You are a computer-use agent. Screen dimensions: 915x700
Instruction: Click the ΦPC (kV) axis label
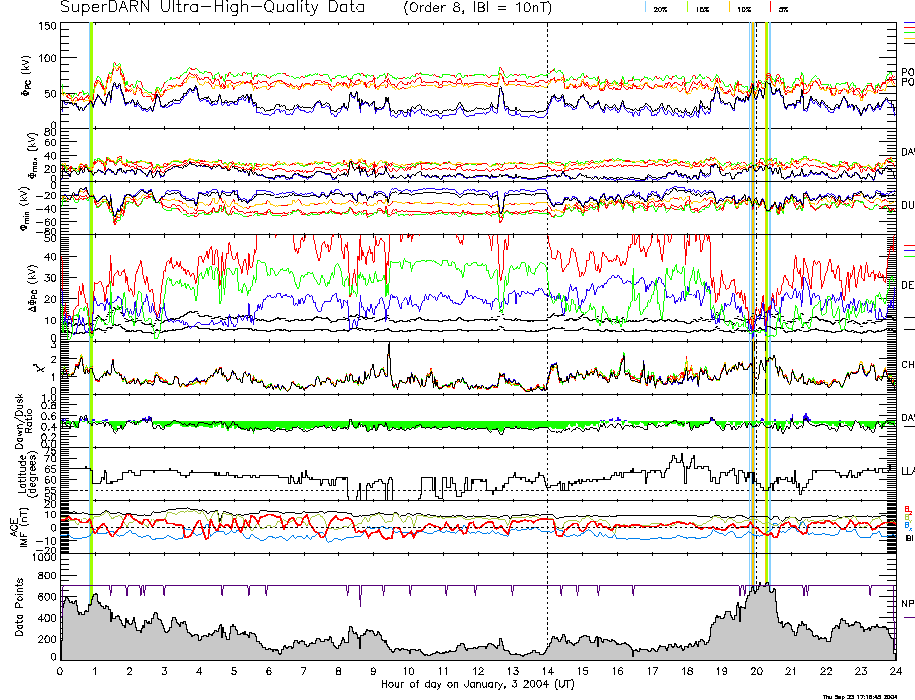tap(27, 76)
